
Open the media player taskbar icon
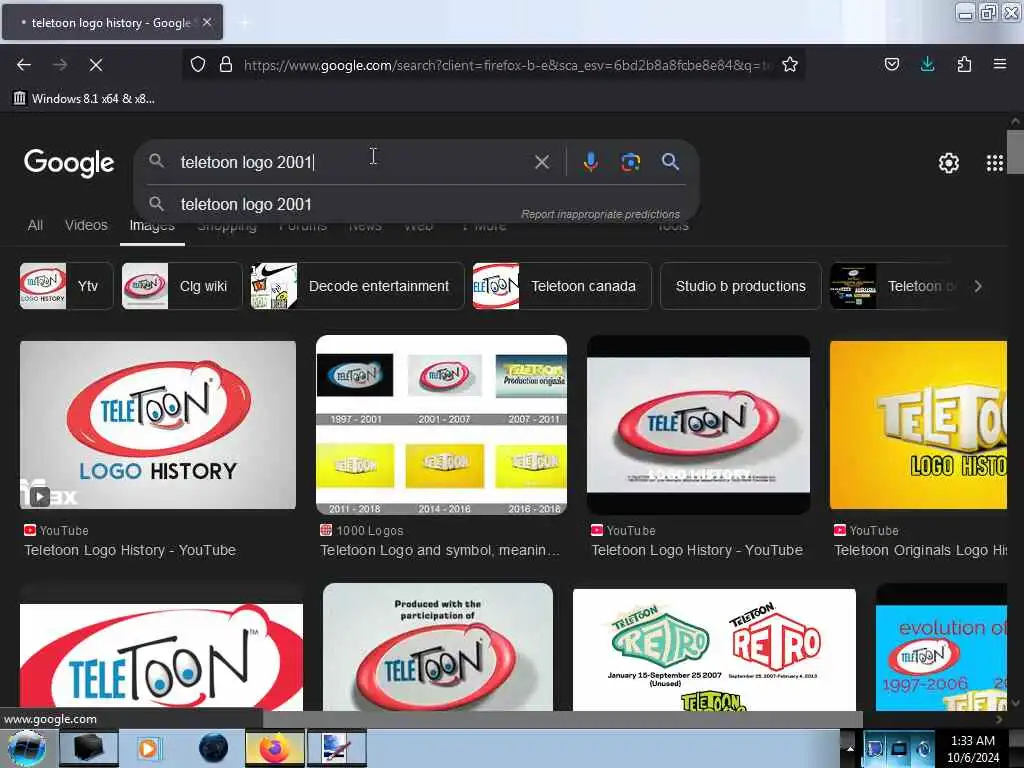tap(148, 748)
